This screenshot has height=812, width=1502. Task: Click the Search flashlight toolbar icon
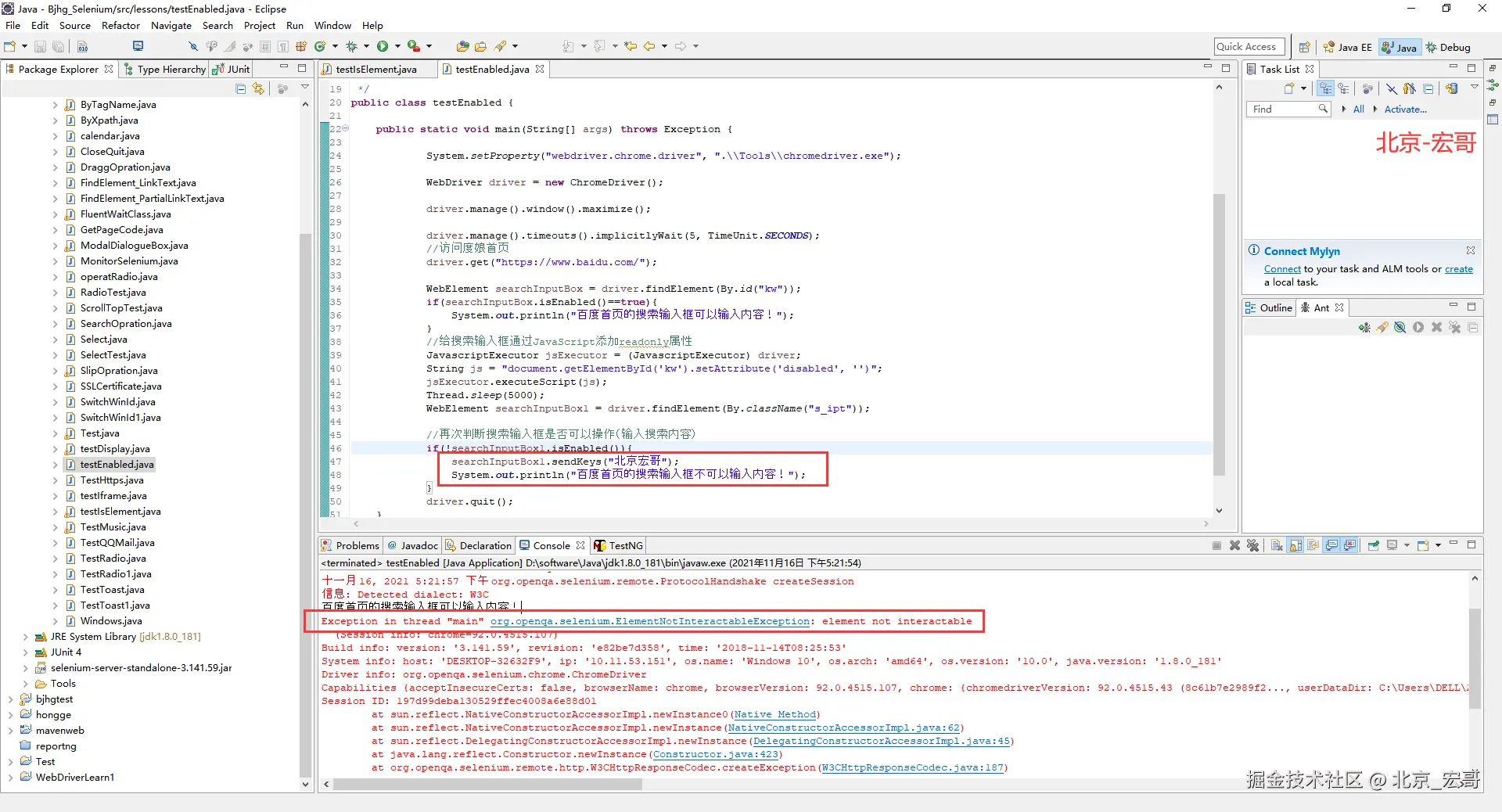click(x=500, y=47)
